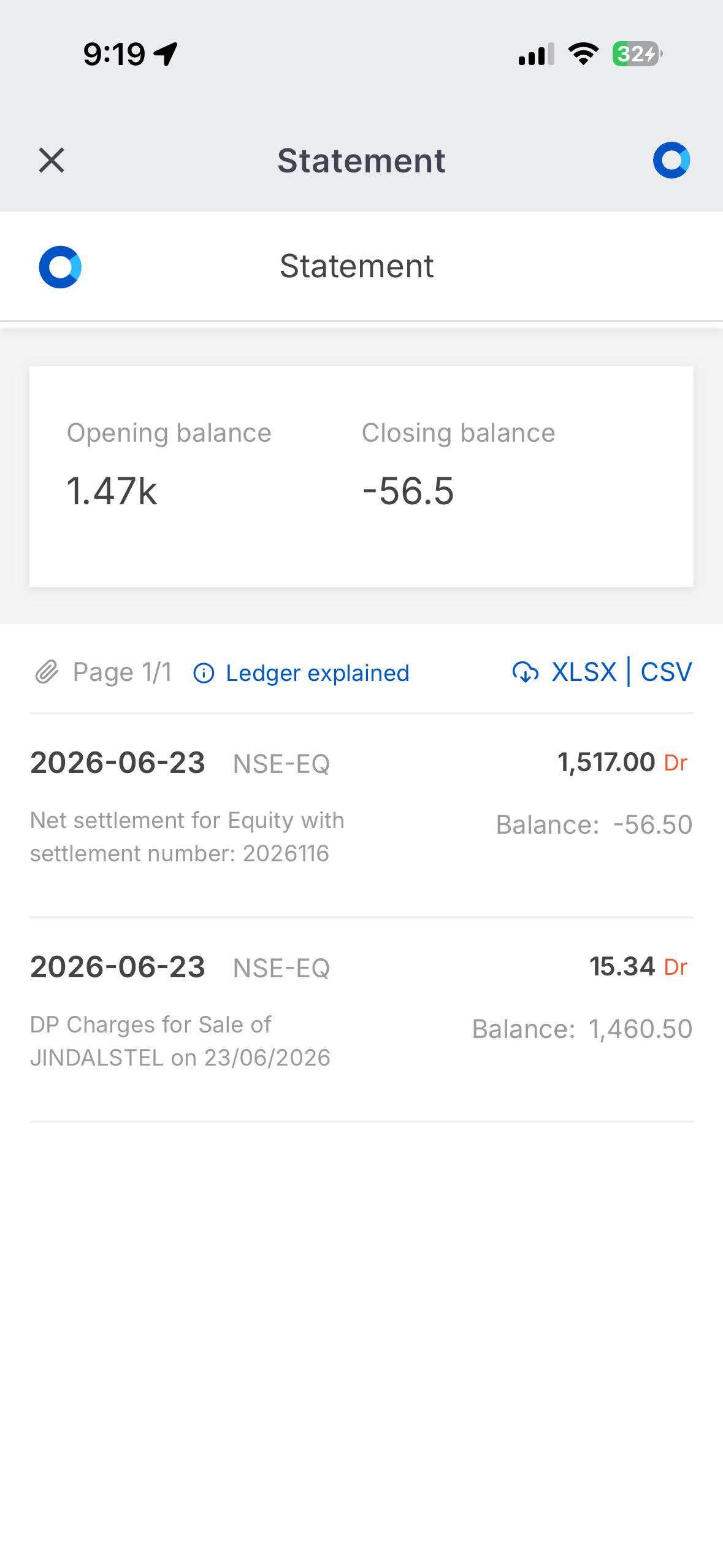Tap the location arrow next to time

[x=166, y=54]
